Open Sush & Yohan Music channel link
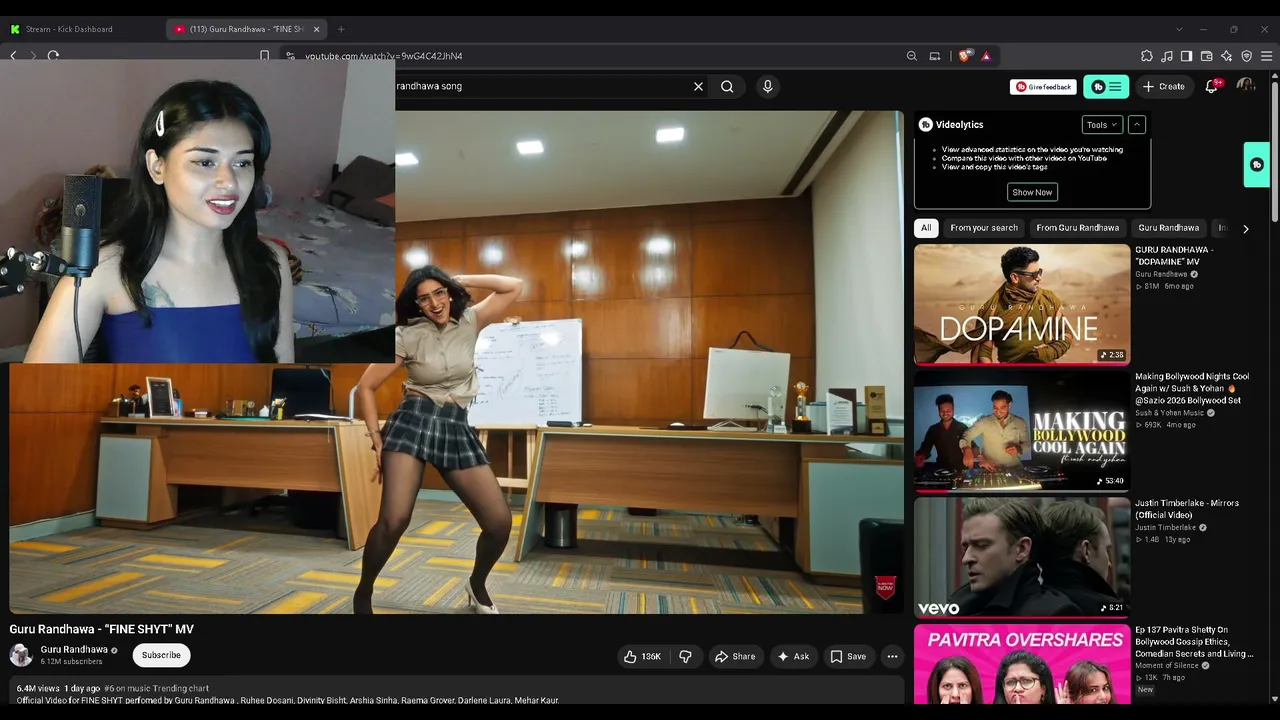 pos(1170,413)
